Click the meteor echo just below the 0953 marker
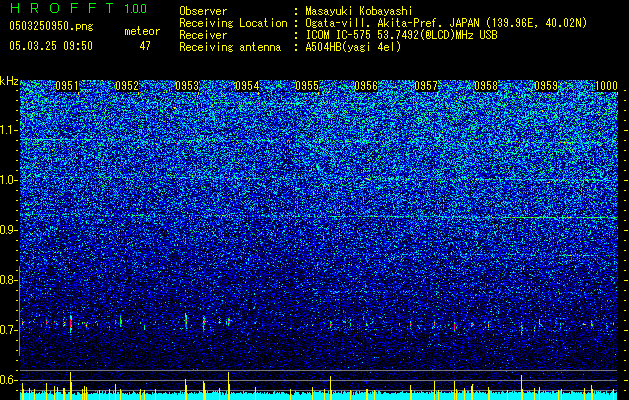This screenshot has width=629, height=400. pyautogui.click(x=186, y=321)
